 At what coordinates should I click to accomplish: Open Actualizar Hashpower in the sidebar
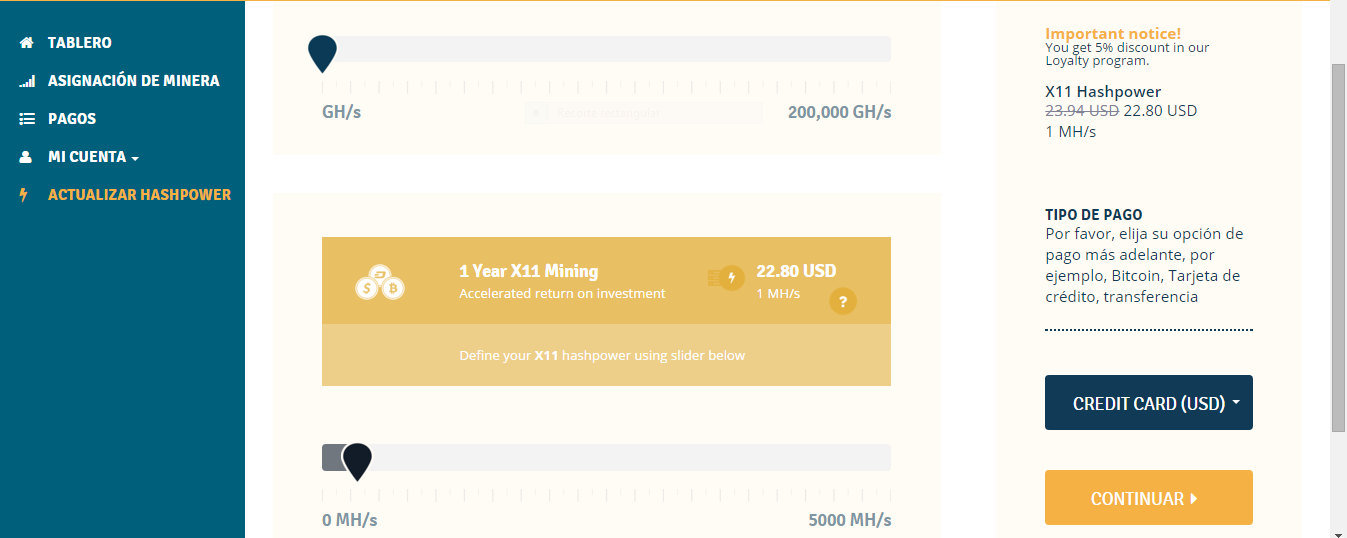[139, 195]
